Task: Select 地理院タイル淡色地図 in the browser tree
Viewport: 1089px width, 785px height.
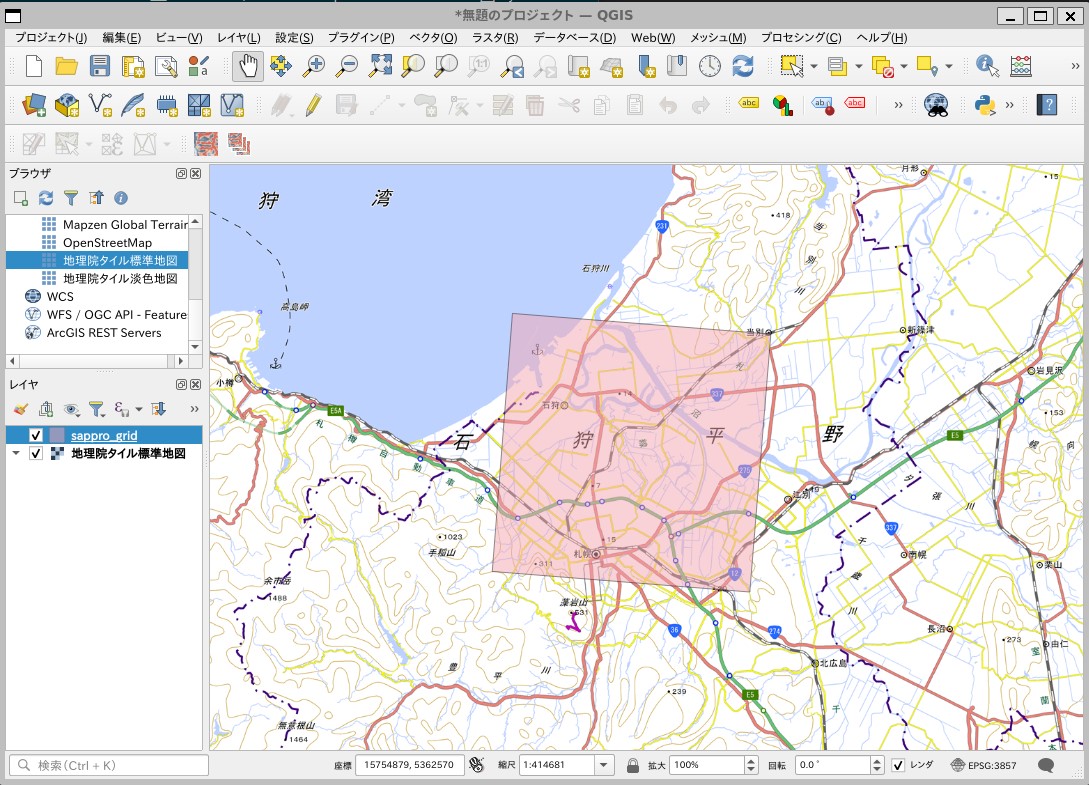Action: [120, 279]
